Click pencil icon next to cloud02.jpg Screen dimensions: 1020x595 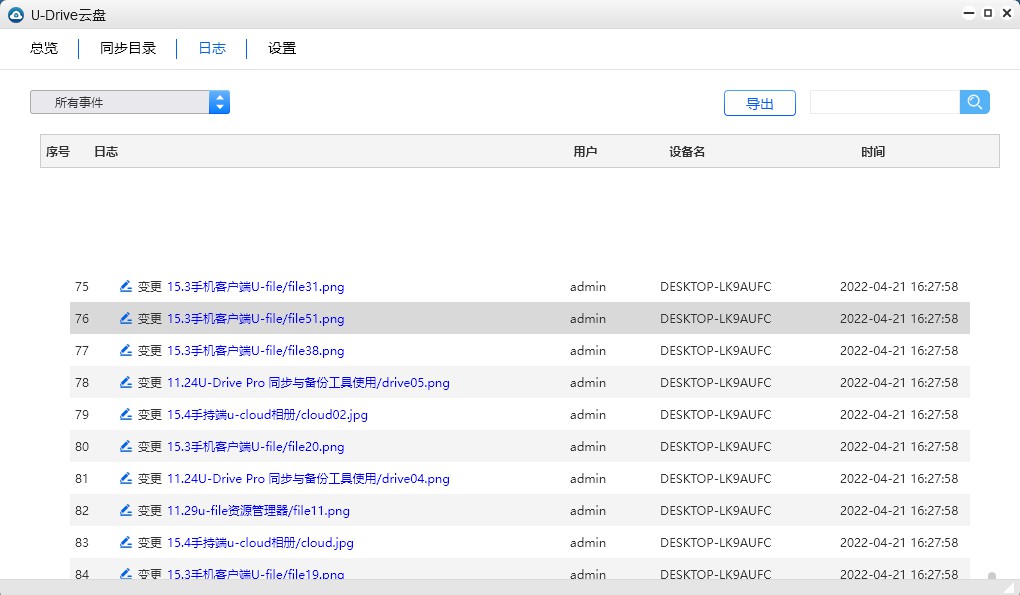(x=125, y=414)
